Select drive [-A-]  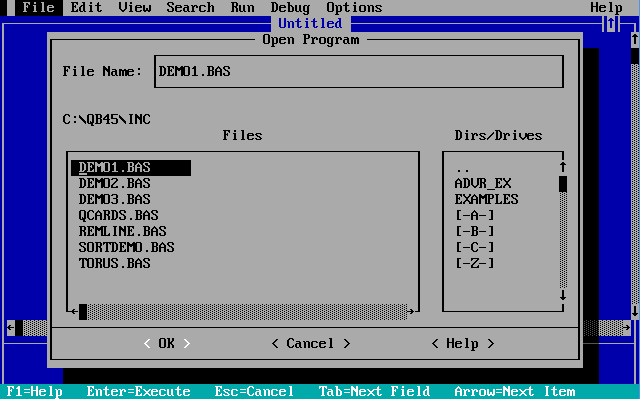tap(475, 215)
